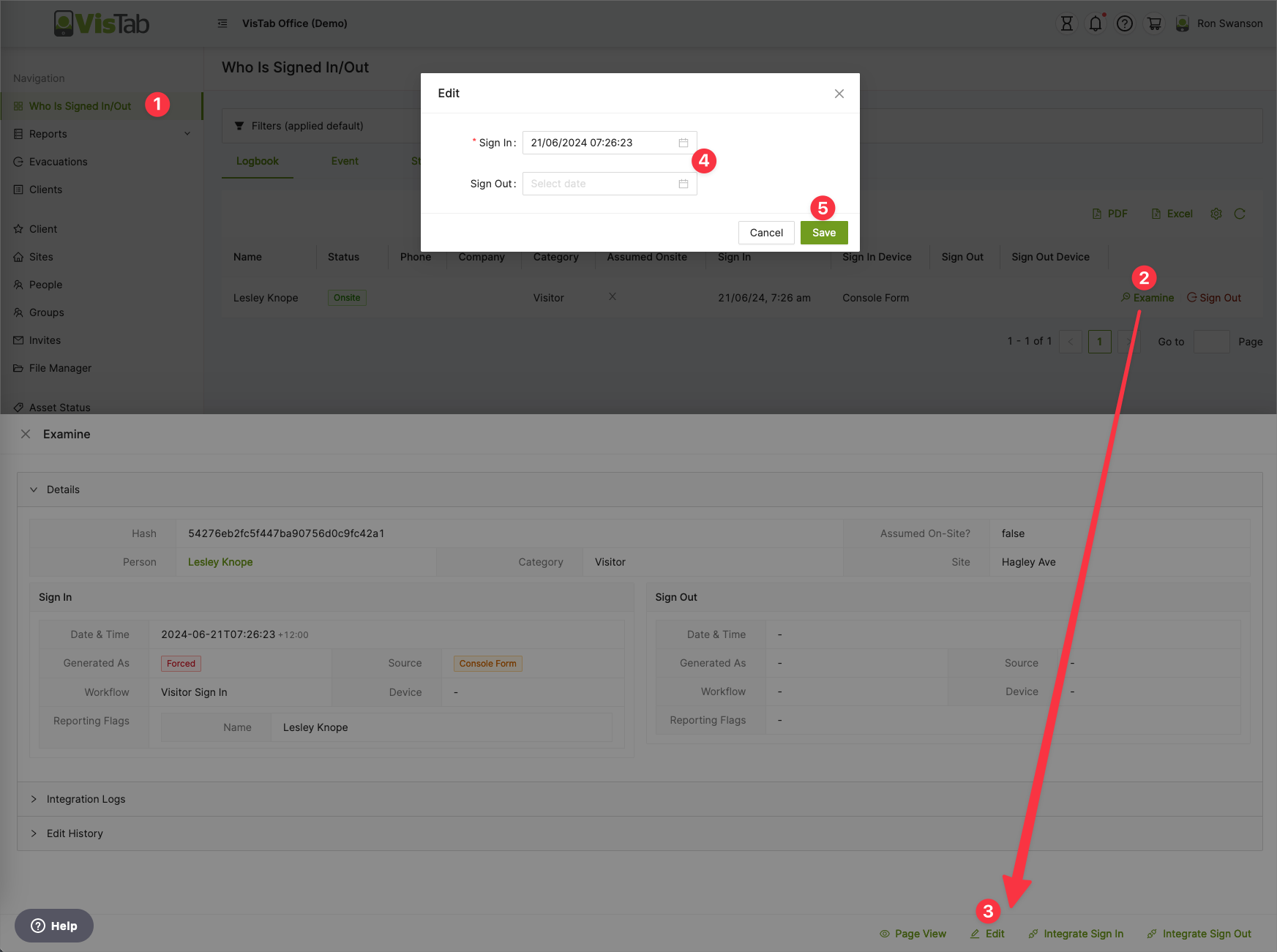The image size is (1277, 952).
Task: Open the help question mark icon in header
Action: pos(1125,23)
